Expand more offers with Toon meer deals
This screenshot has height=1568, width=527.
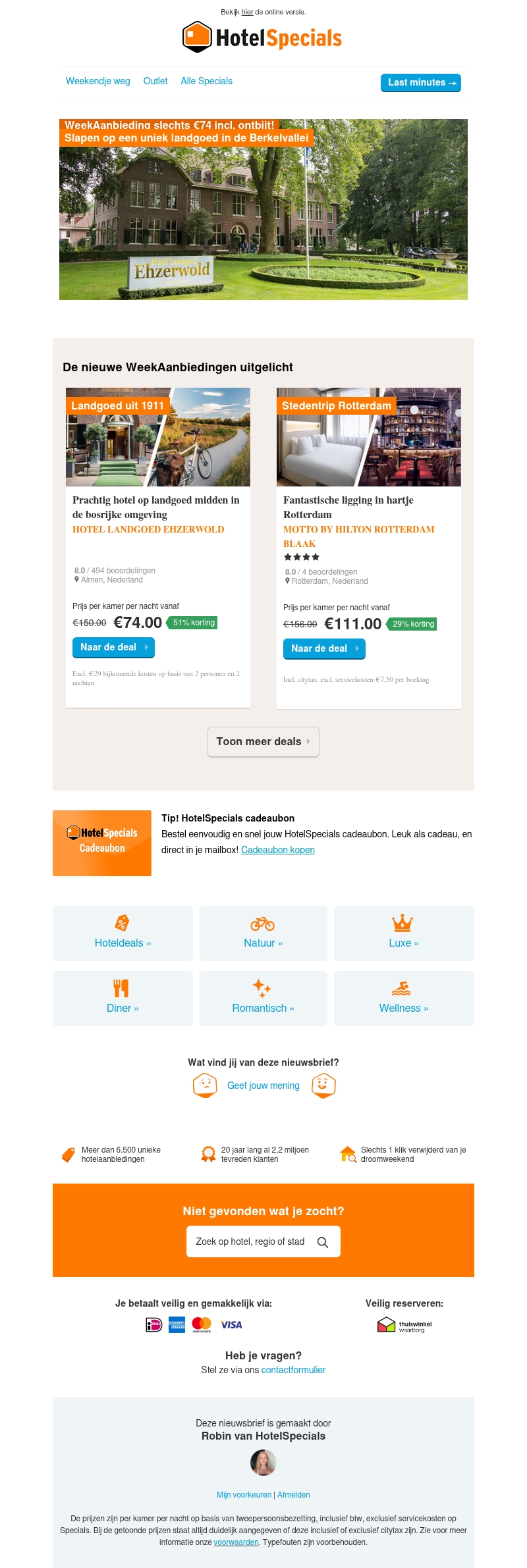pyautogui.click(x=263, y=742)
